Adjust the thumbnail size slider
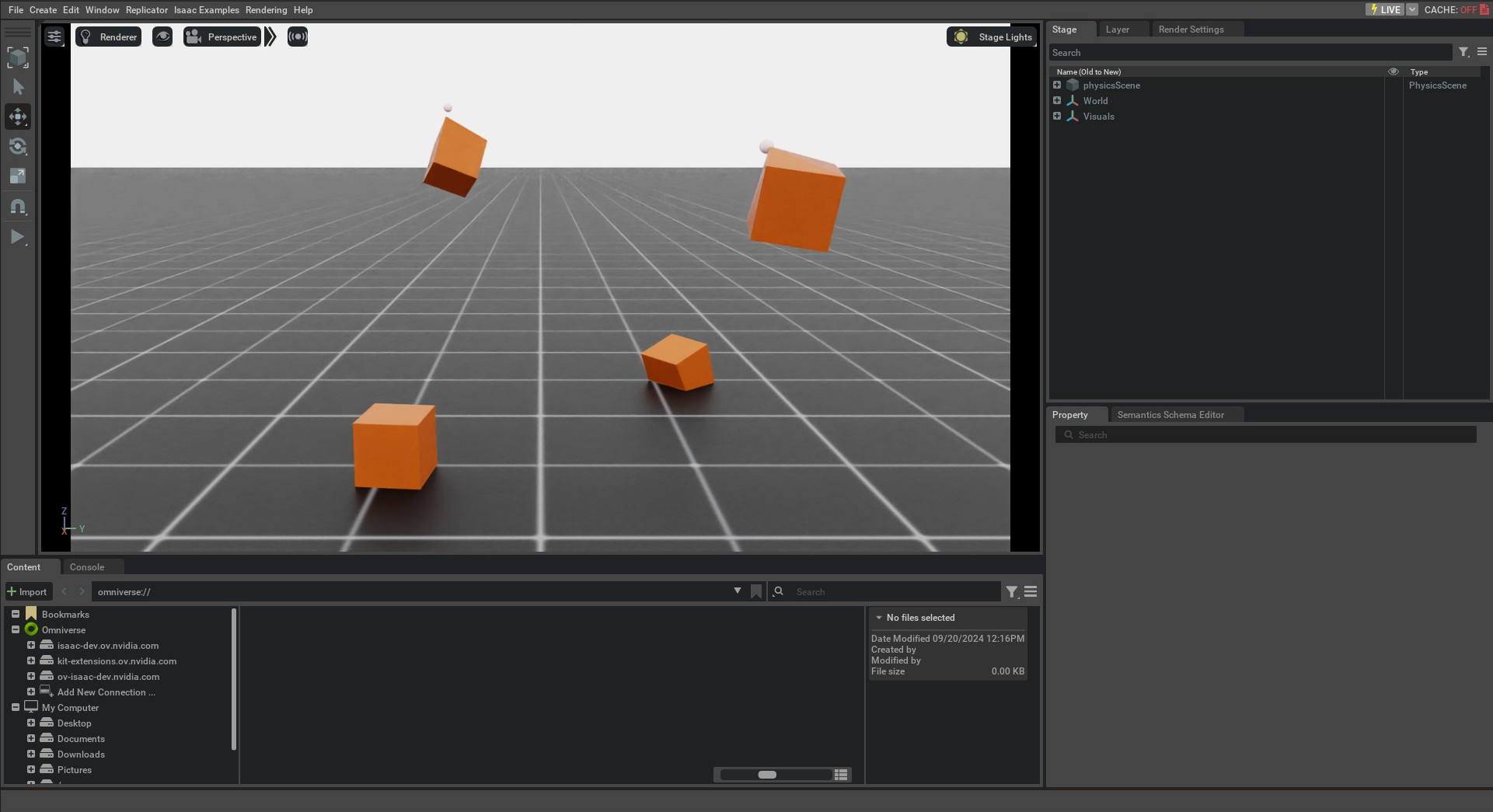The height and width of the screenshot is (812, 1493). tap(767, 775)
